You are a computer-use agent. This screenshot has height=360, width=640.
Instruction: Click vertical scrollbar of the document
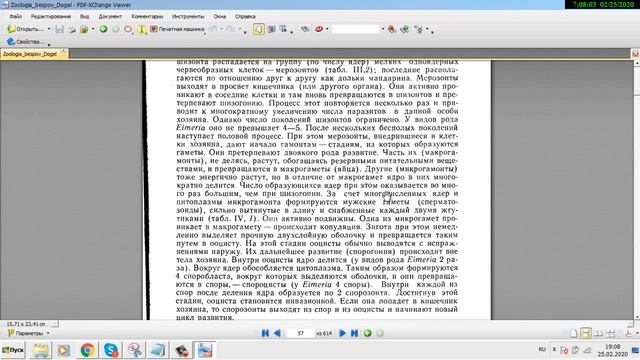(637, 190)
